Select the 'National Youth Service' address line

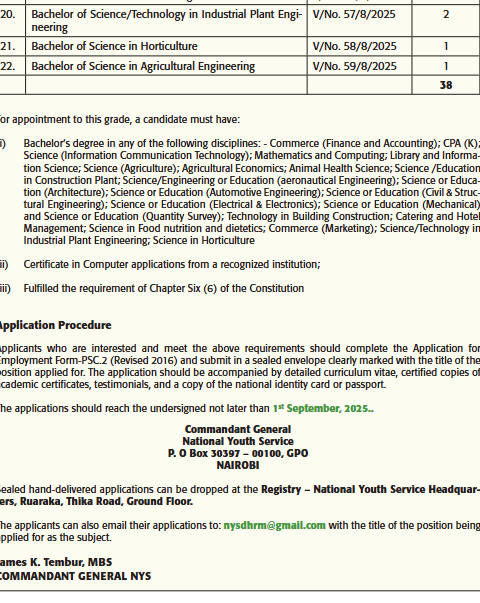tap(238, 441)
